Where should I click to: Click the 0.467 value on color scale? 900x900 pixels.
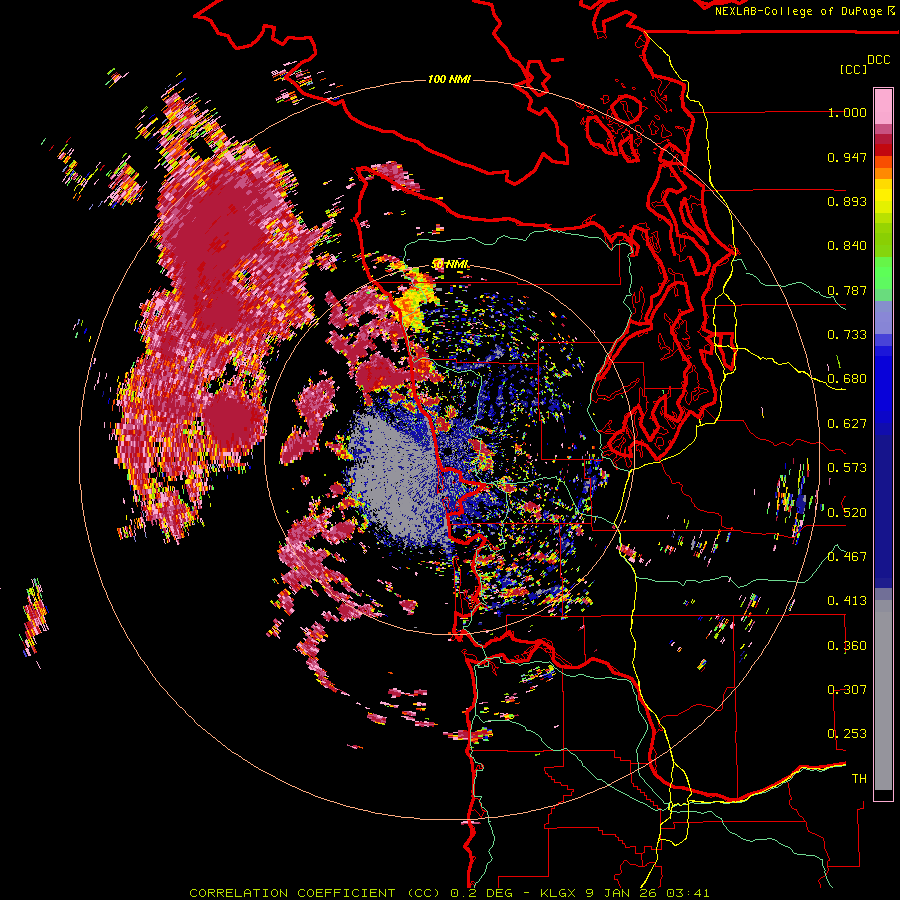pyautogui.click(x=847, y=557)
